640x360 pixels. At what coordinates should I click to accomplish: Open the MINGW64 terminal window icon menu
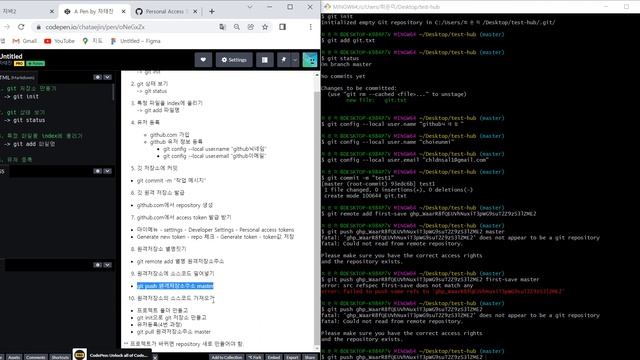point(327,7)
